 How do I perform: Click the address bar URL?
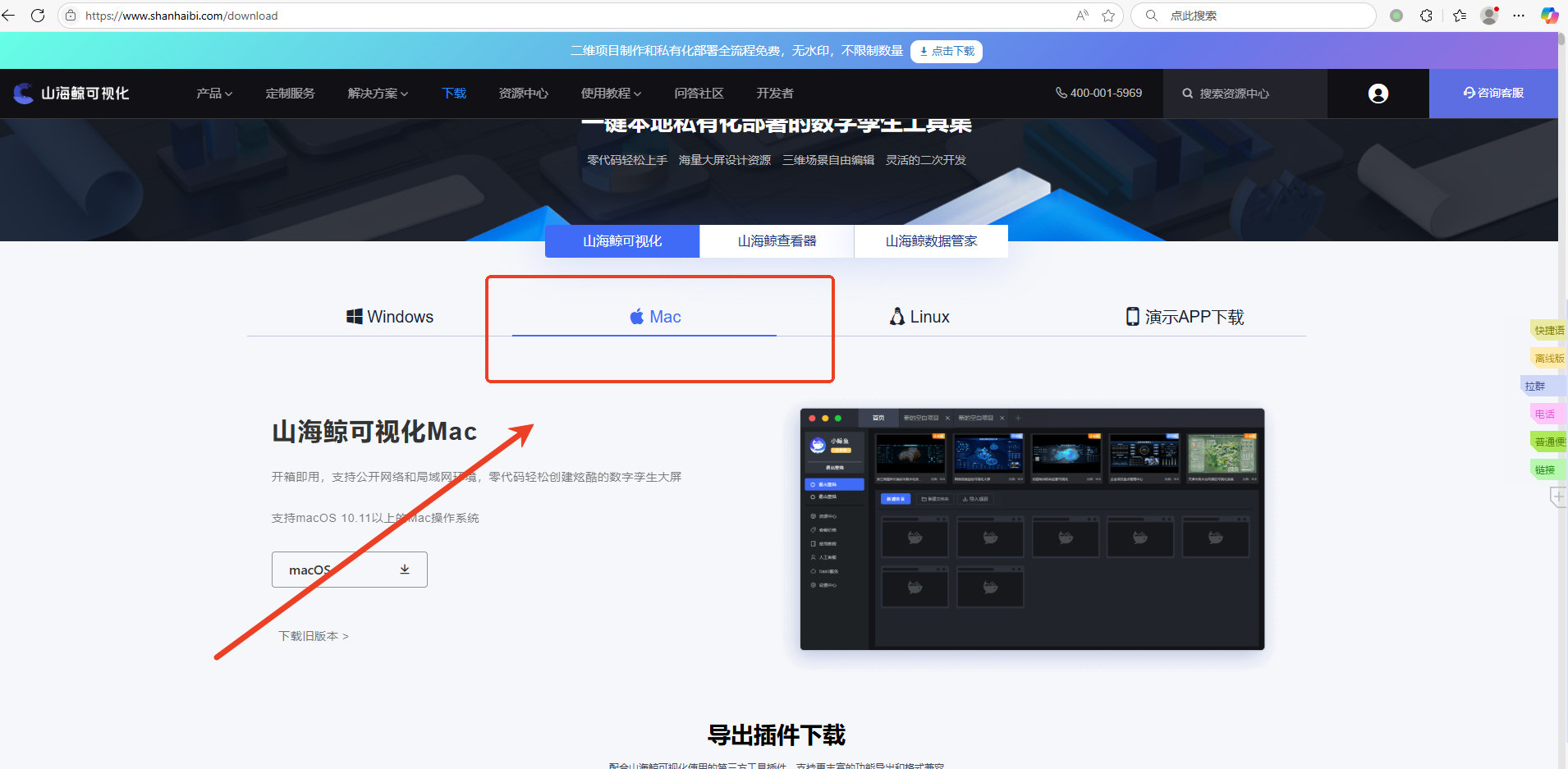coord(181,16)
